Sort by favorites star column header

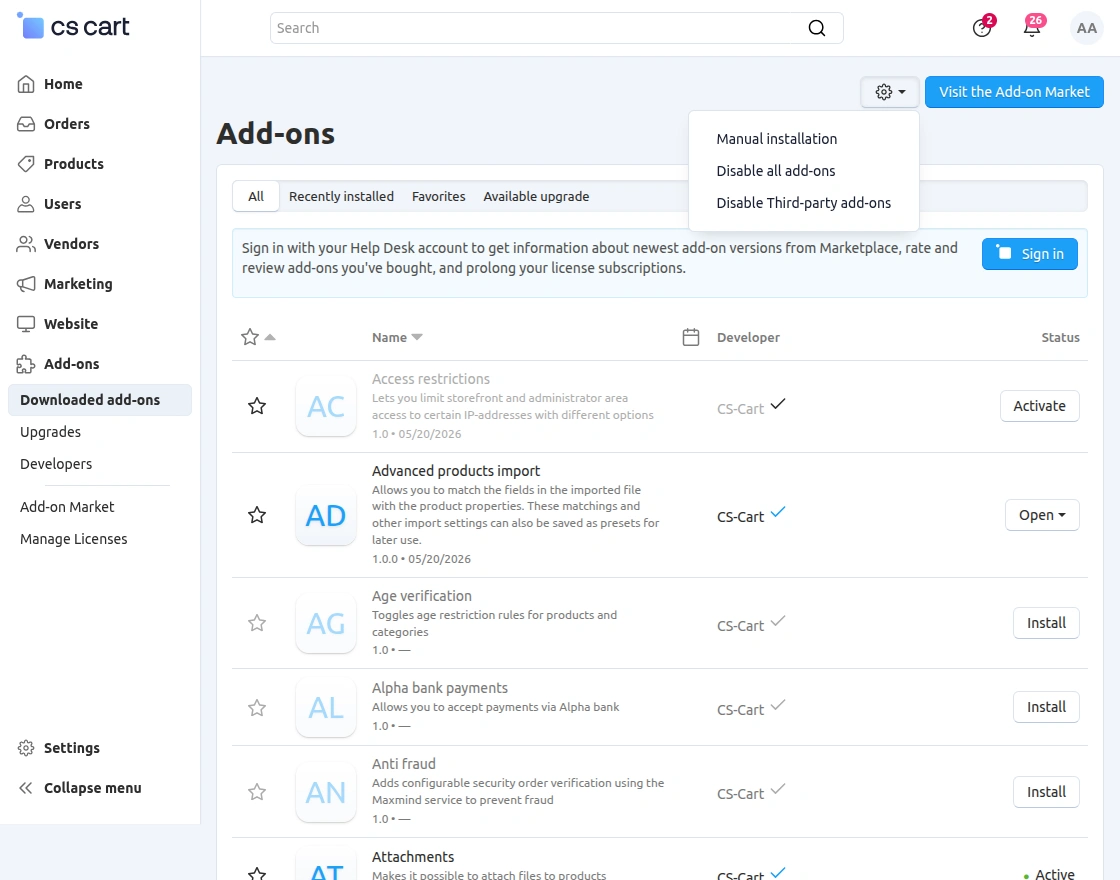[258, 337]
